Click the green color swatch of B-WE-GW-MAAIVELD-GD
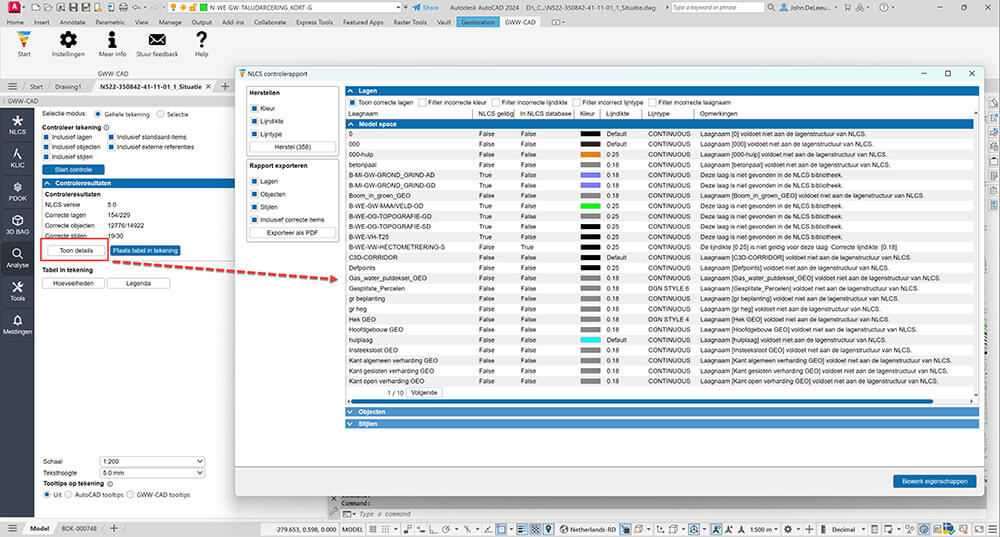 pyautogui.click(x=591, y=206)
